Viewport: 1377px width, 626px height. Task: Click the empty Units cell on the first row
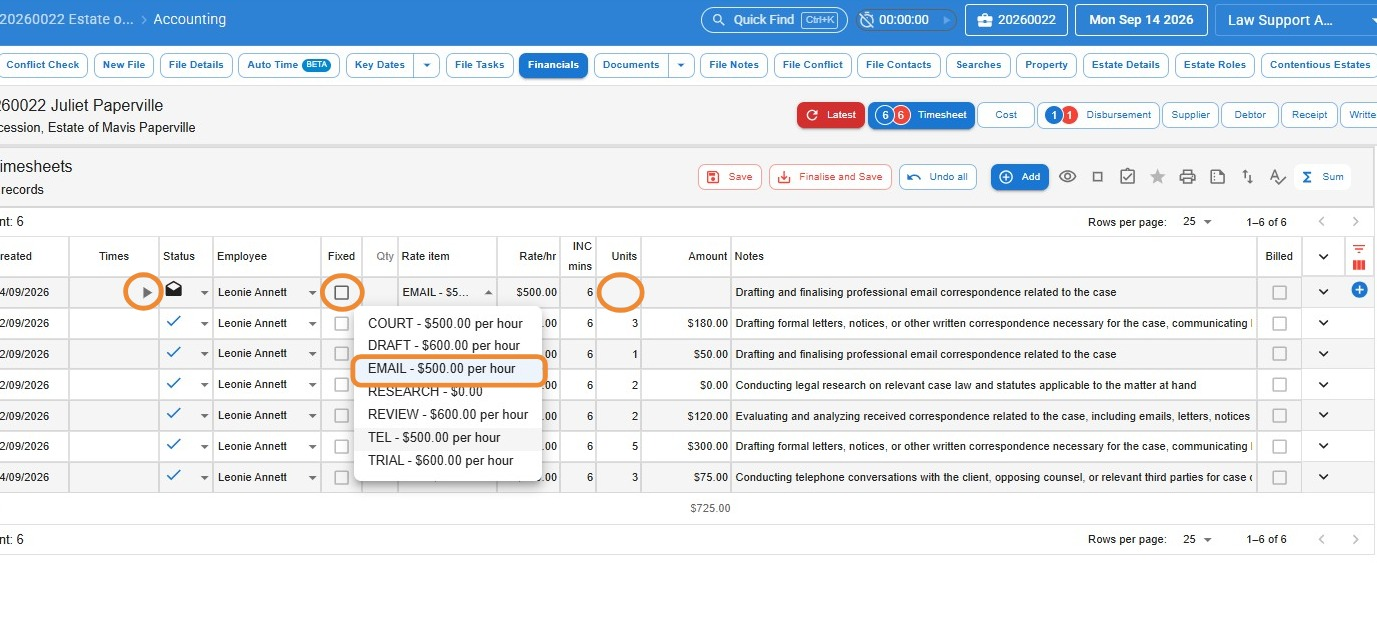[620, 292]
